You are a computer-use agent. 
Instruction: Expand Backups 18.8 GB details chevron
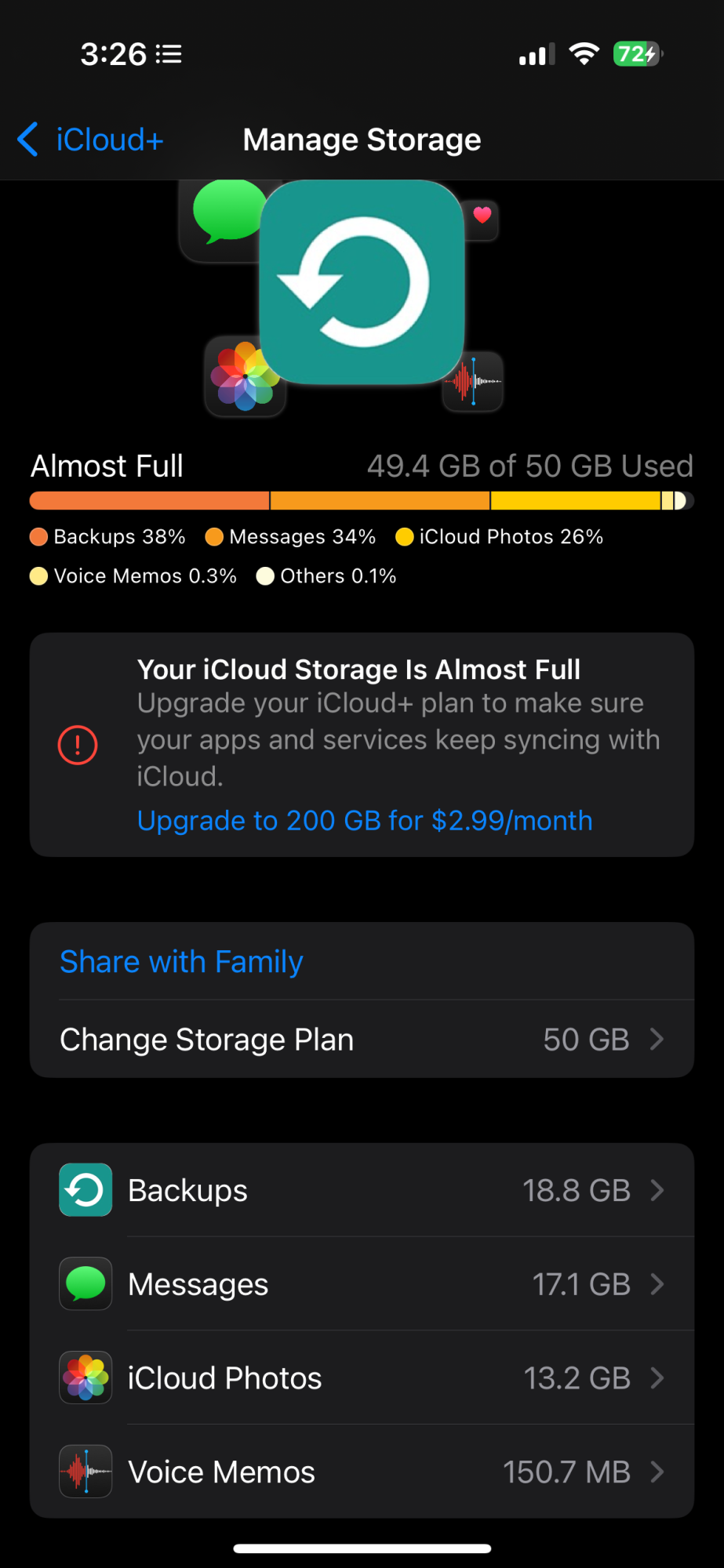click(657, 1190)
